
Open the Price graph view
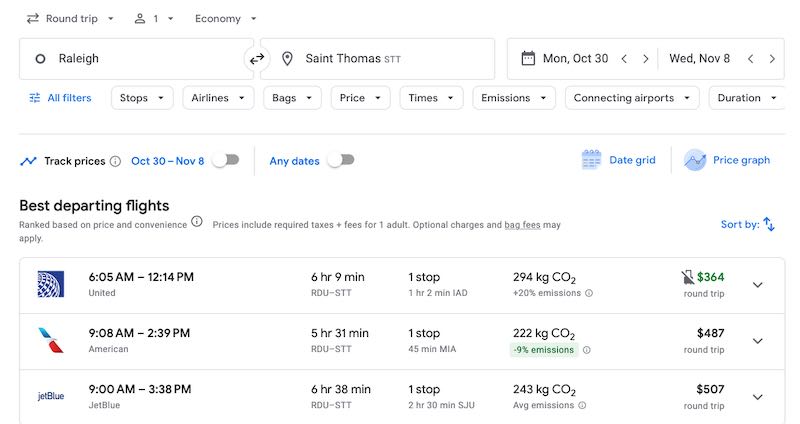coord(727,160)
